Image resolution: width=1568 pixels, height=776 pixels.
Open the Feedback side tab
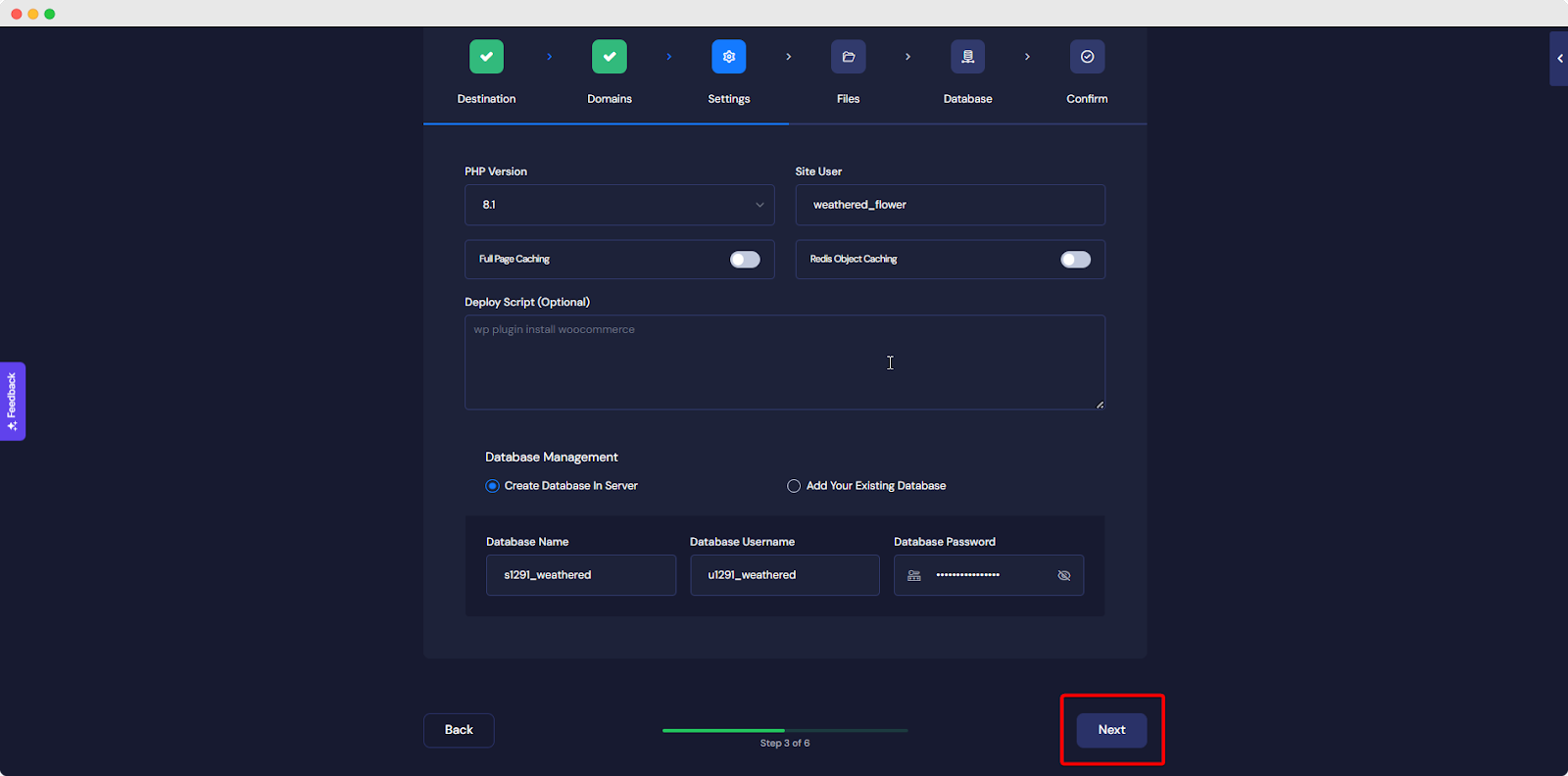[x=13, y=402]
